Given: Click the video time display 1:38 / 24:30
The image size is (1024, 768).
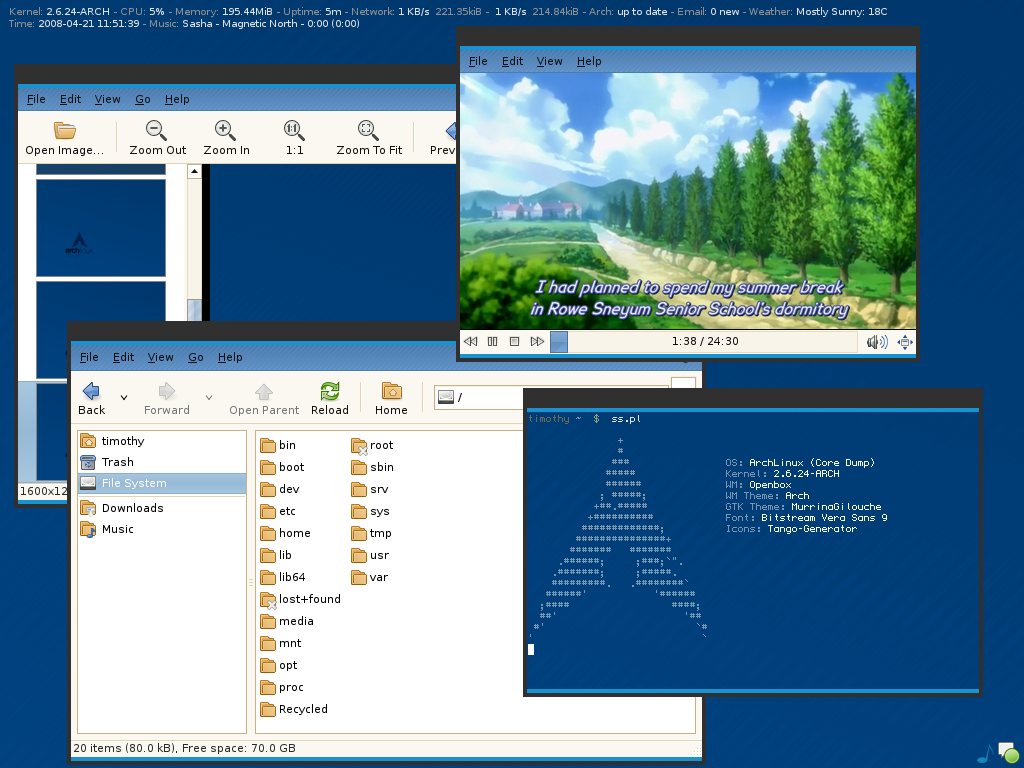Looking at the screenshot, I should 705,342.
